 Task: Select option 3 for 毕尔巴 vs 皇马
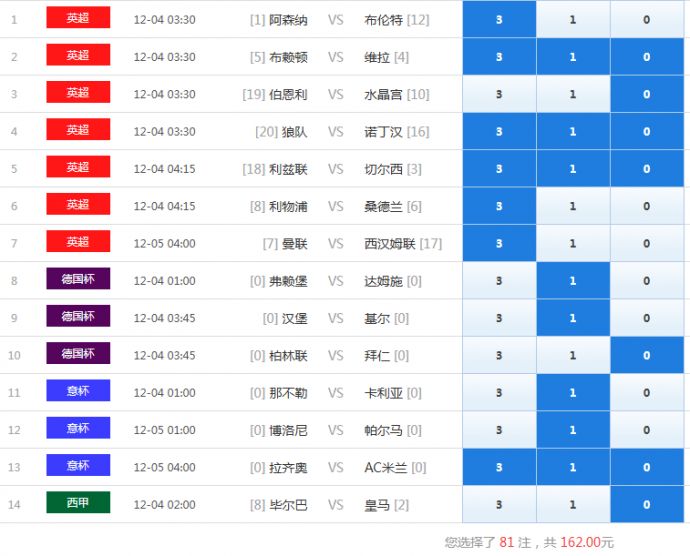click(499, 505)
